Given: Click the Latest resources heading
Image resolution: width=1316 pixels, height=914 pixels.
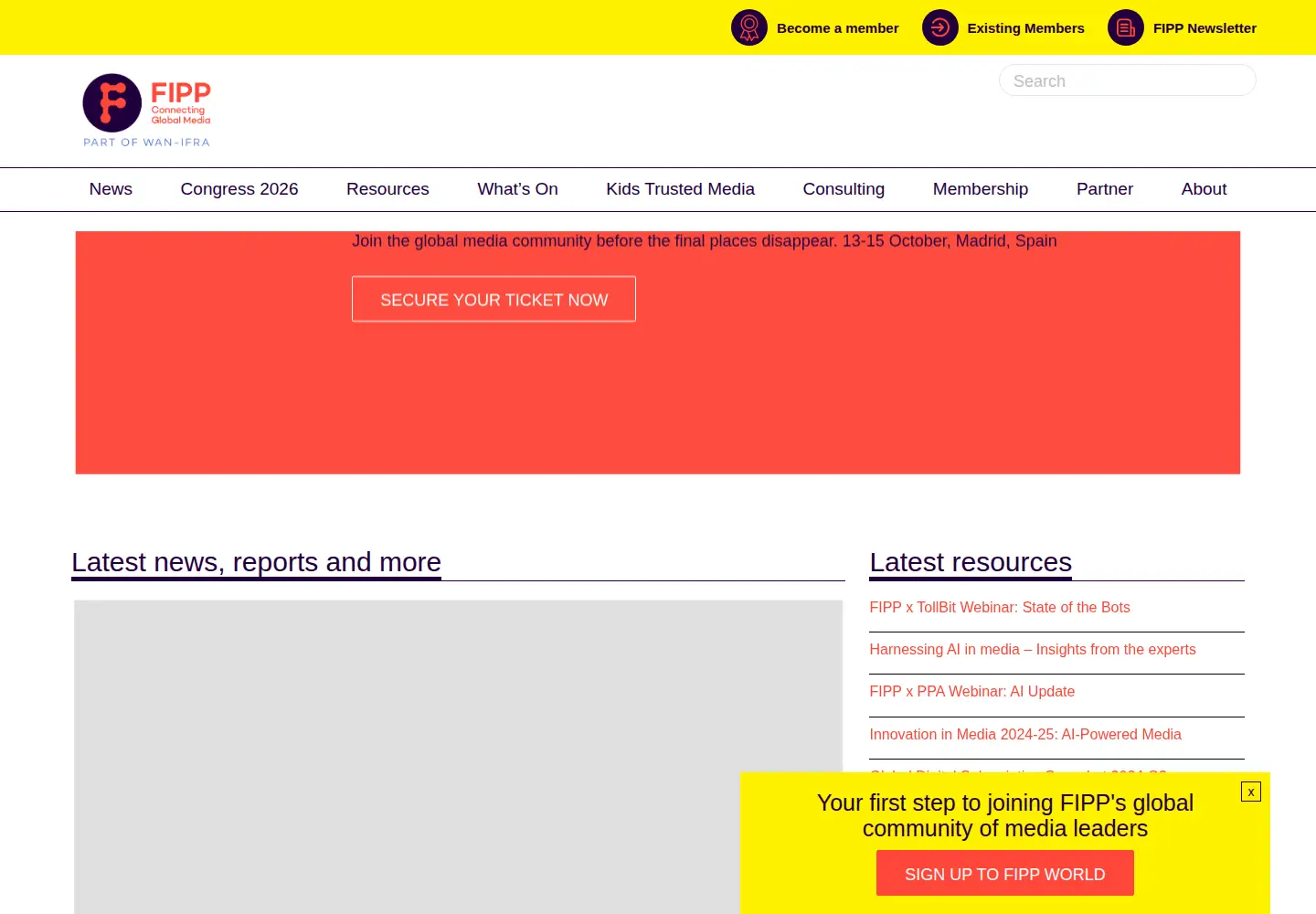Looking at the screenshot, I should (971, 562).
